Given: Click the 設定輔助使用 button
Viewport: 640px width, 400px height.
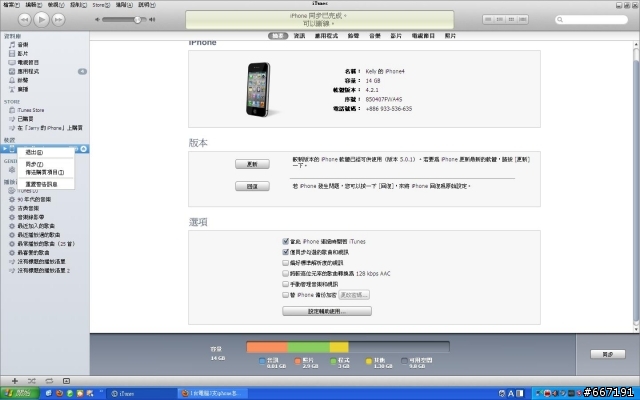Looking at the screenshot, I should 327,311.
